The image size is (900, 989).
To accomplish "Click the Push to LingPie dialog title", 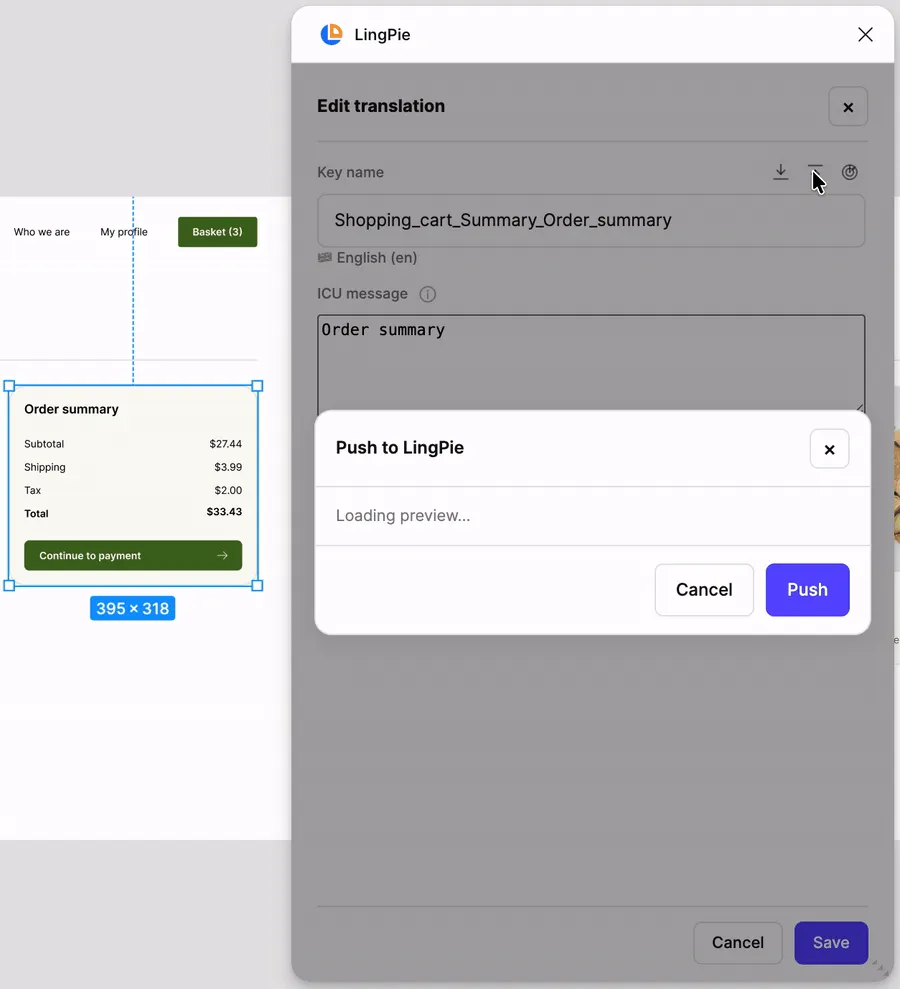I will click(x=400, y=448).
